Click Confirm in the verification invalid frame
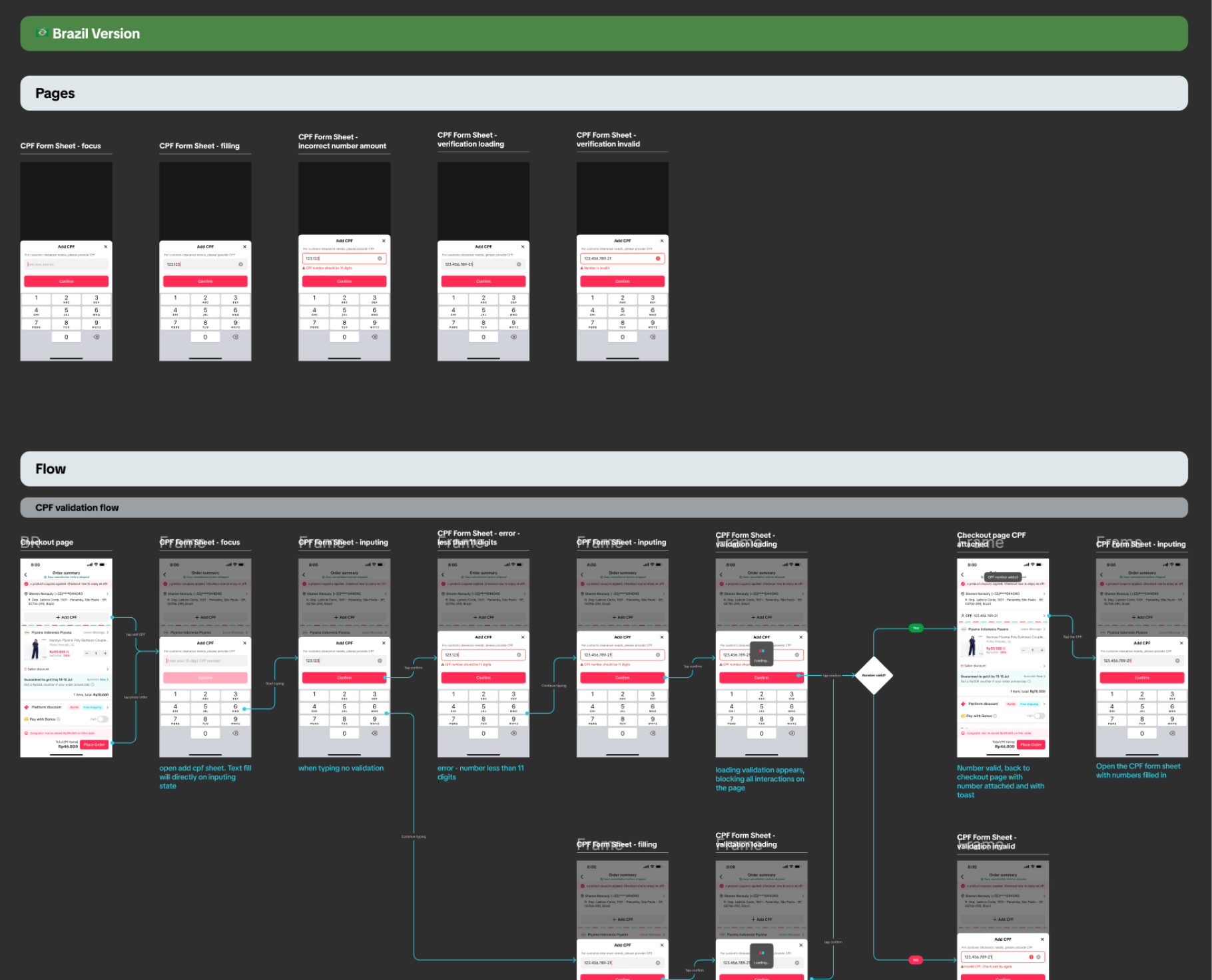Viewport: 1212px width, 980px height. [623, 282]
